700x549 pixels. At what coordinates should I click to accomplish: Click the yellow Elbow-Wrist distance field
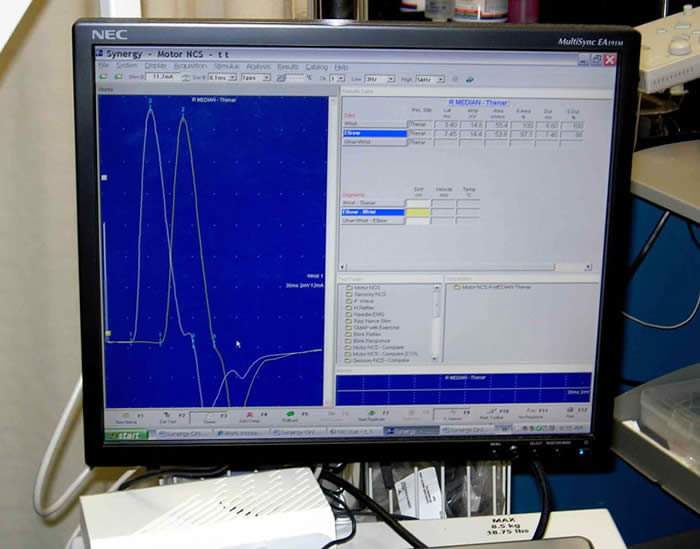(x=418, y=212)
